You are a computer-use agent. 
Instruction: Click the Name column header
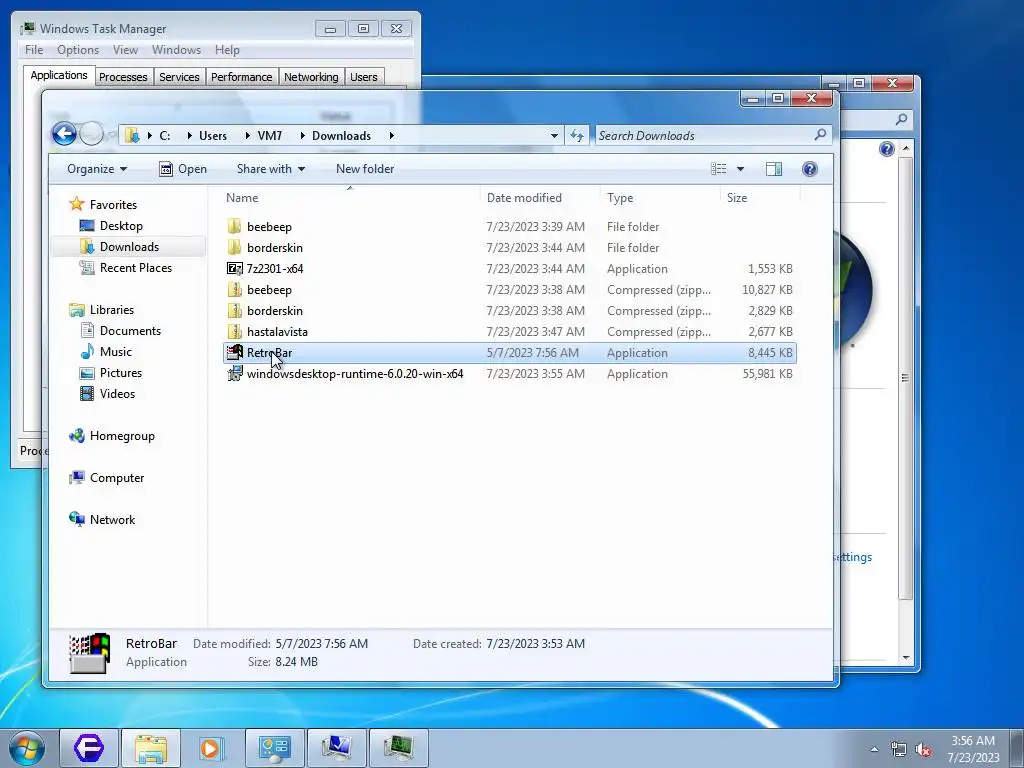[x=350, y=198]
